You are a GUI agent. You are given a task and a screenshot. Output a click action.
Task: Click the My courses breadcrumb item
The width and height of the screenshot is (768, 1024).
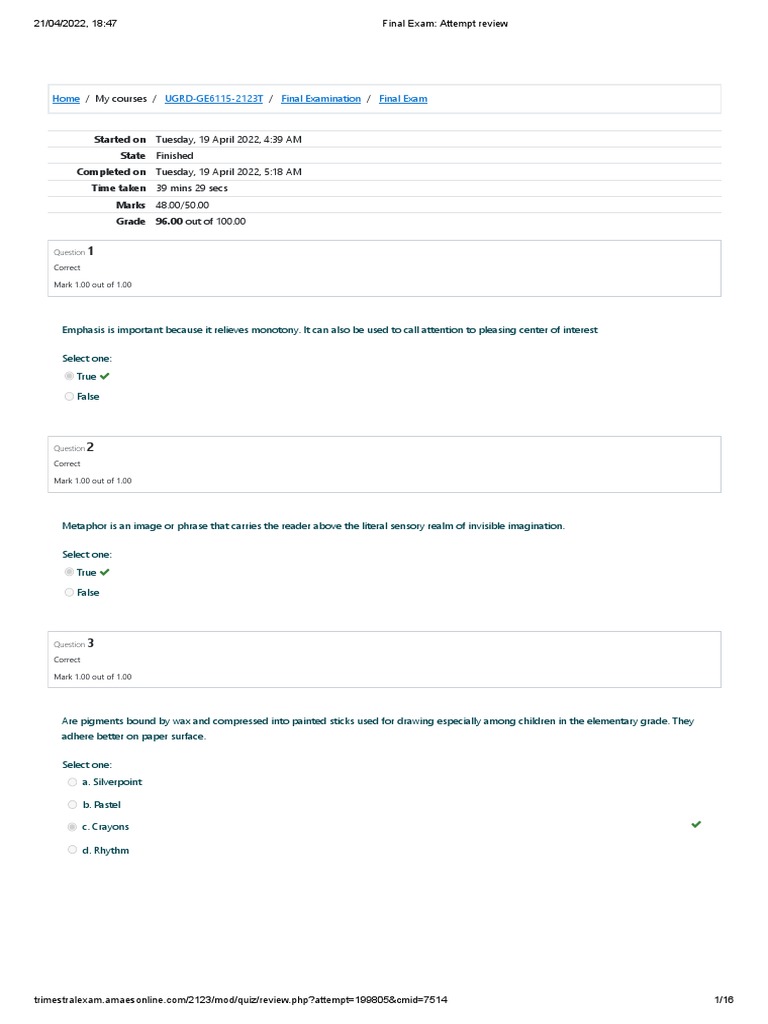[x=121, y=99]
